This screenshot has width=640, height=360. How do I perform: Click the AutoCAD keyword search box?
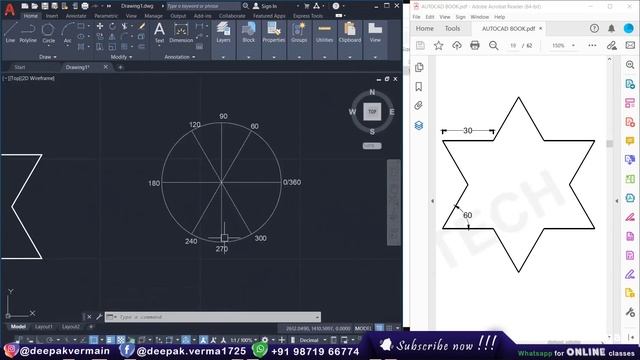[x=203, y=6]
